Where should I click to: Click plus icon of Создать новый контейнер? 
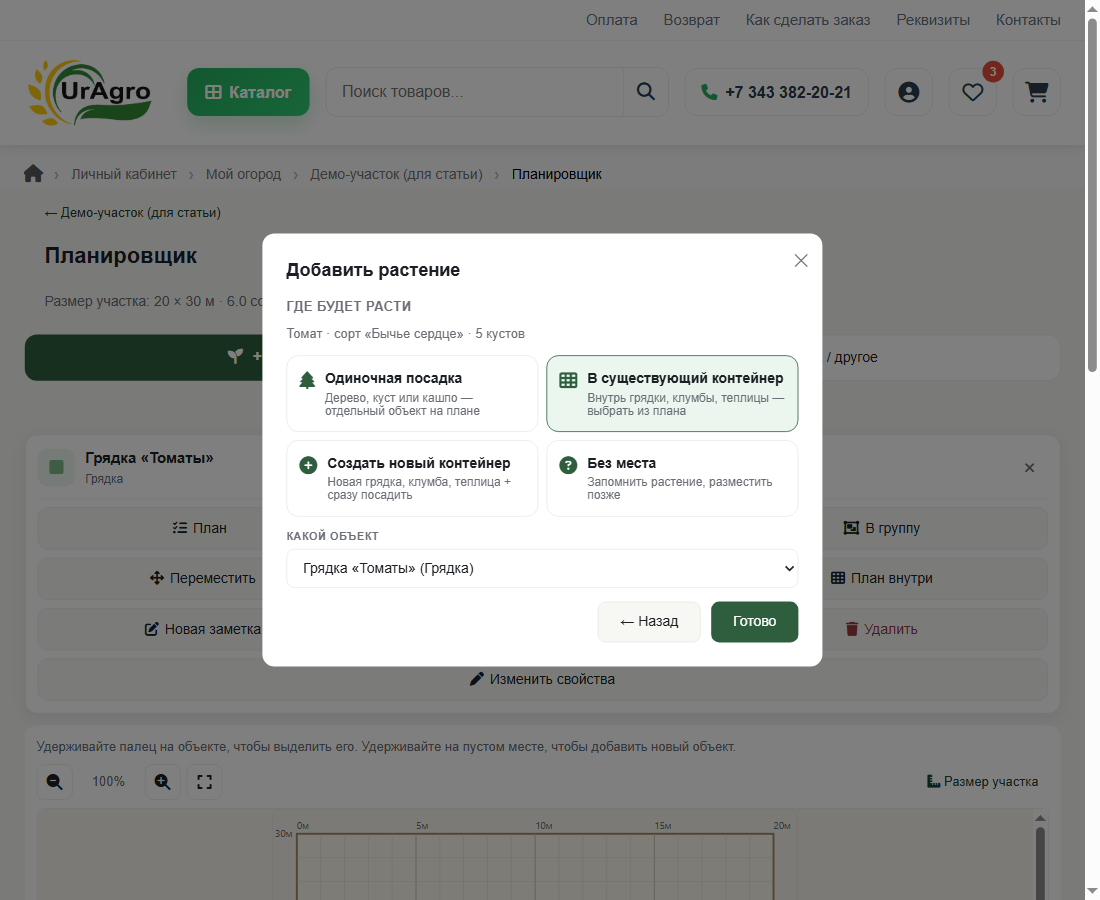(x=308, y=465)
